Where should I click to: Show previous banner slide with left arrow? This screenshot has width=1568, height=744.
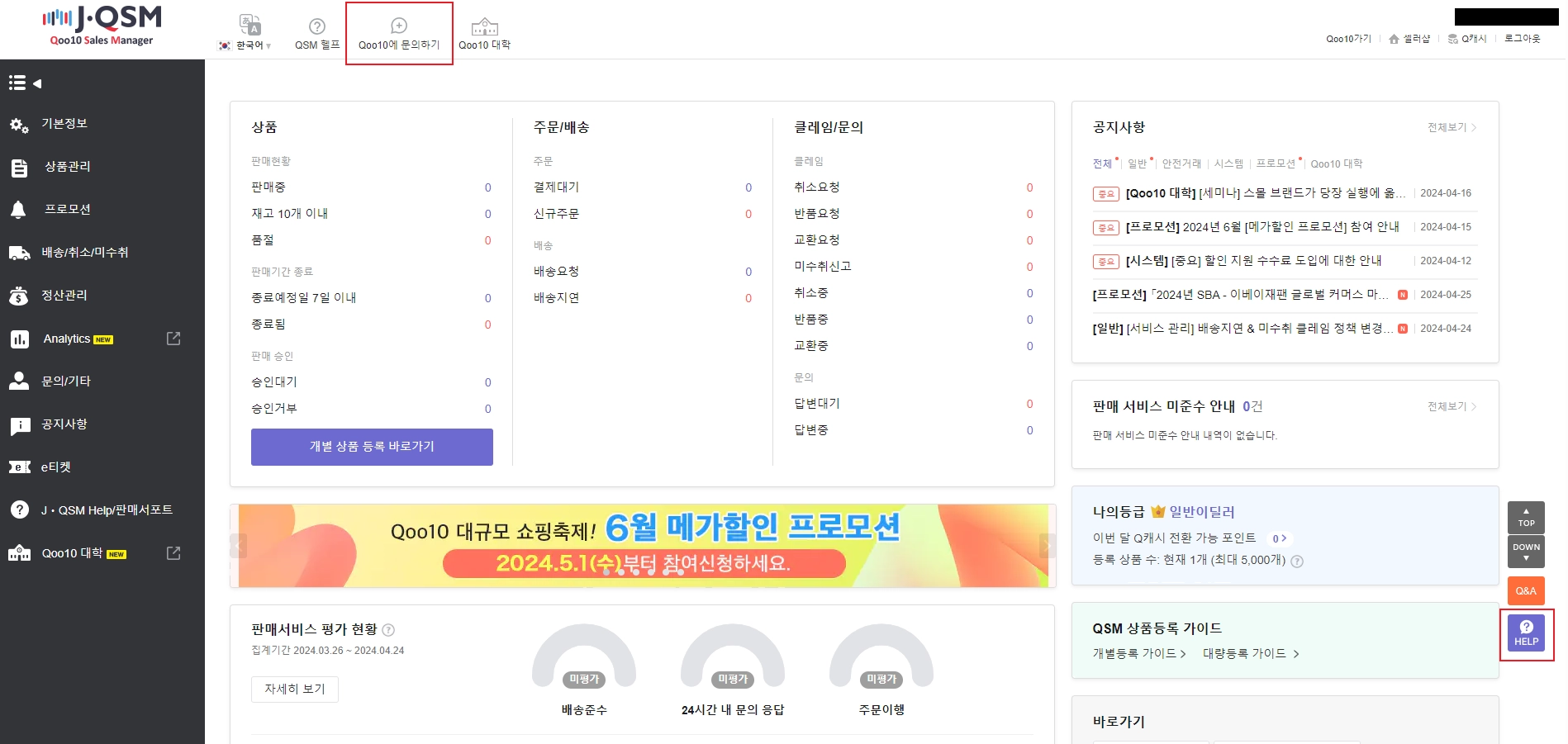click(x=239, y=546)
